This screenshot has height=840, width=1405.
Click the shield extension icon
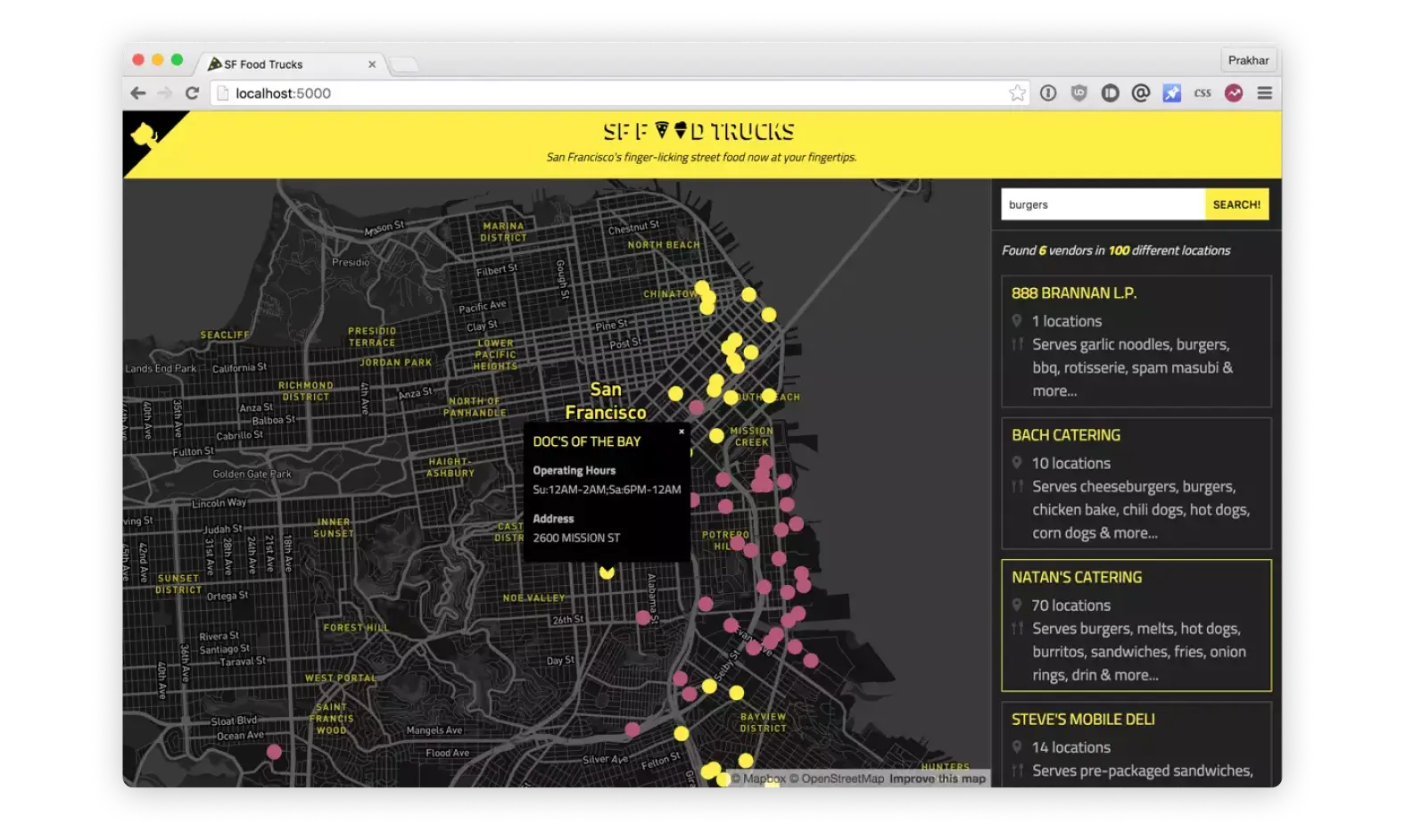click(1079, 93)
